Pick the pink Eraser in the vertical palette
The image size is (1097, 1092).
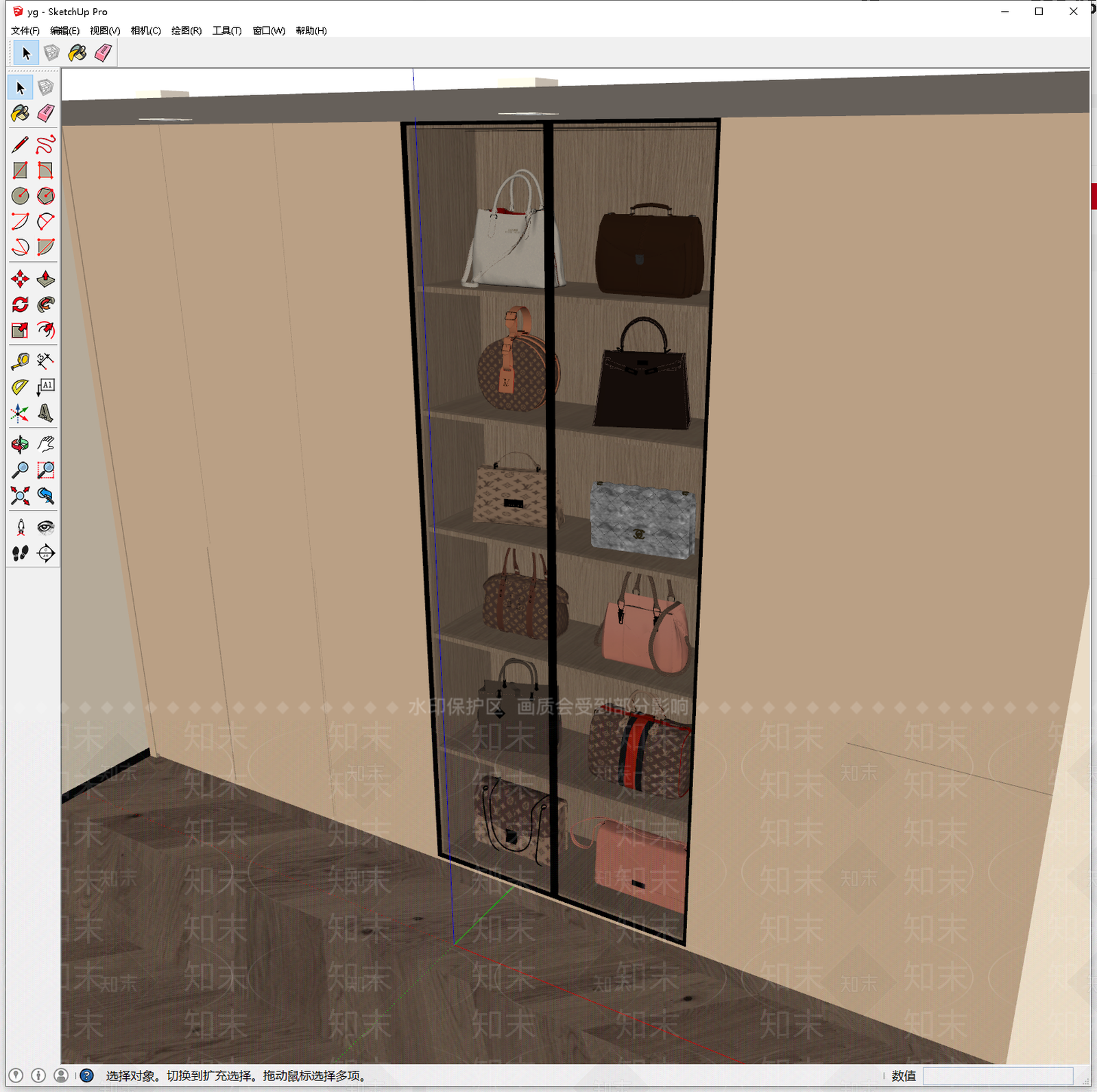pyautogui.click(x=46, y=113)
